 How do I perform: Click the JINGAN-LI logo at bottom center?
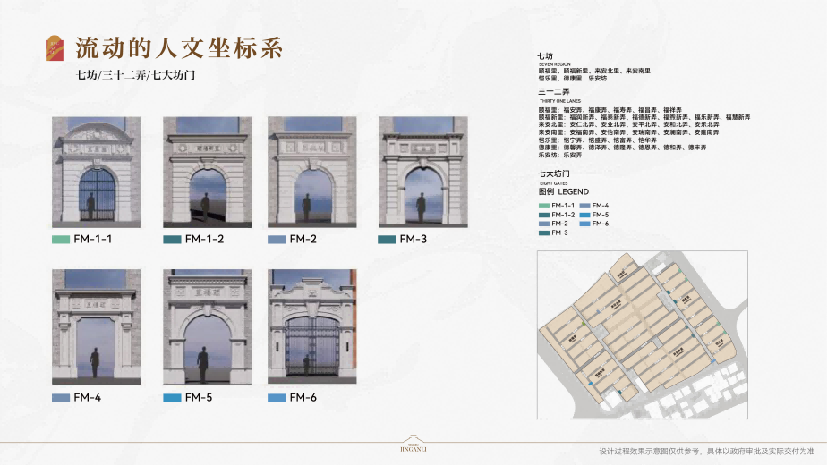pos(413,449)
